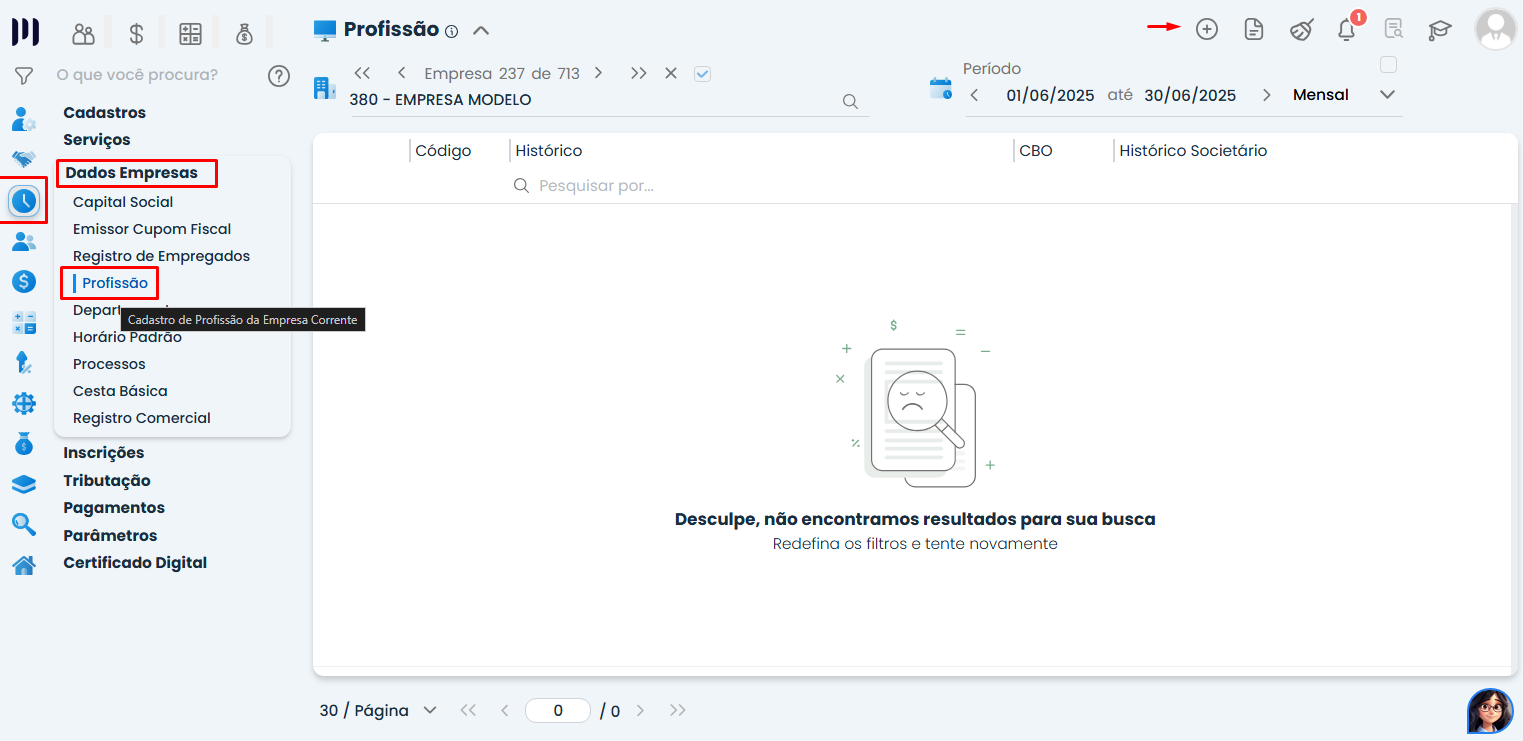Open Horário Padrão
Viewport: 1523px width, 741px height.
point(128,337)
